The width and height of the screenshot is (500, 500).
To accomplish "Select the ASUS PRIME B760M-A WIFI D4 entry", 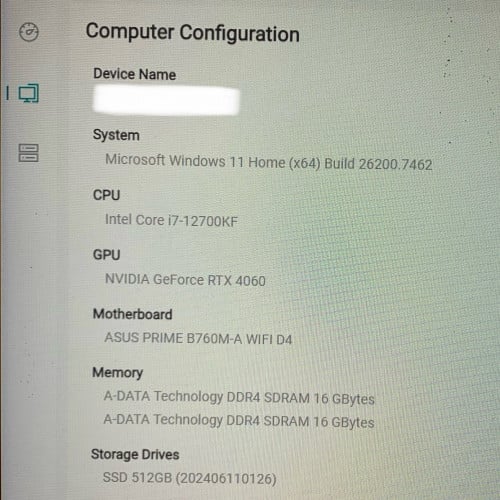I will click(198, 339).
